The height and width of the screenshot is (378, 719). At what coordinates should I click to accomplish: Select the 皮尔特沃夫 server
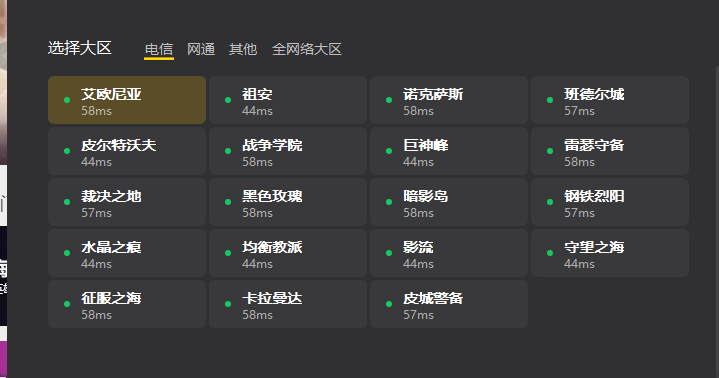pos(127,151)
